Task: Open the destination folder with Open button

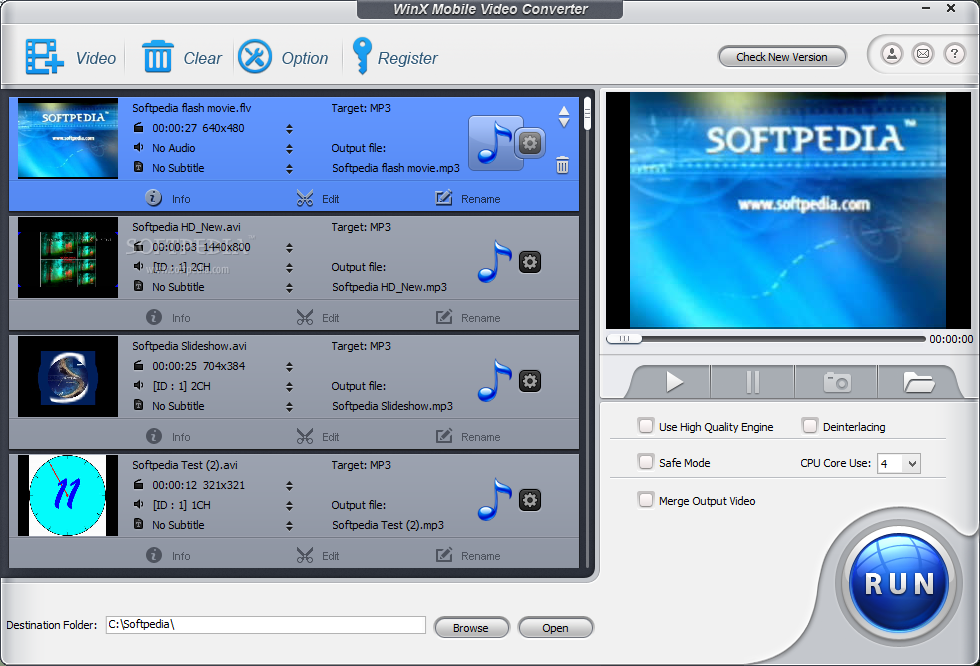Action: (555, 628)
